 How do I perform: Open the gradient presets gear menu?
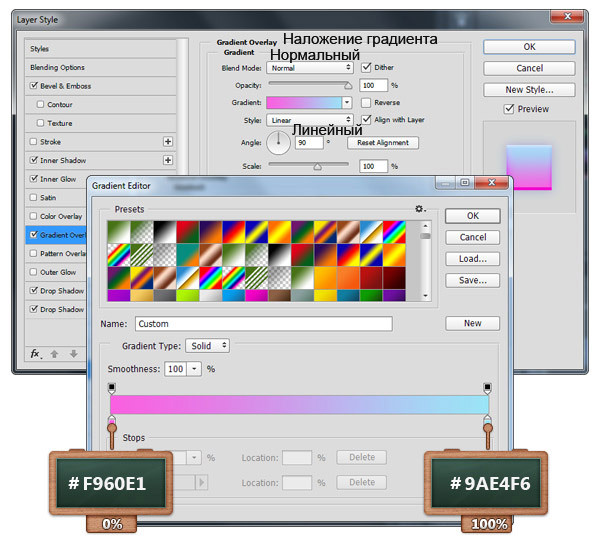click(420, 209)
